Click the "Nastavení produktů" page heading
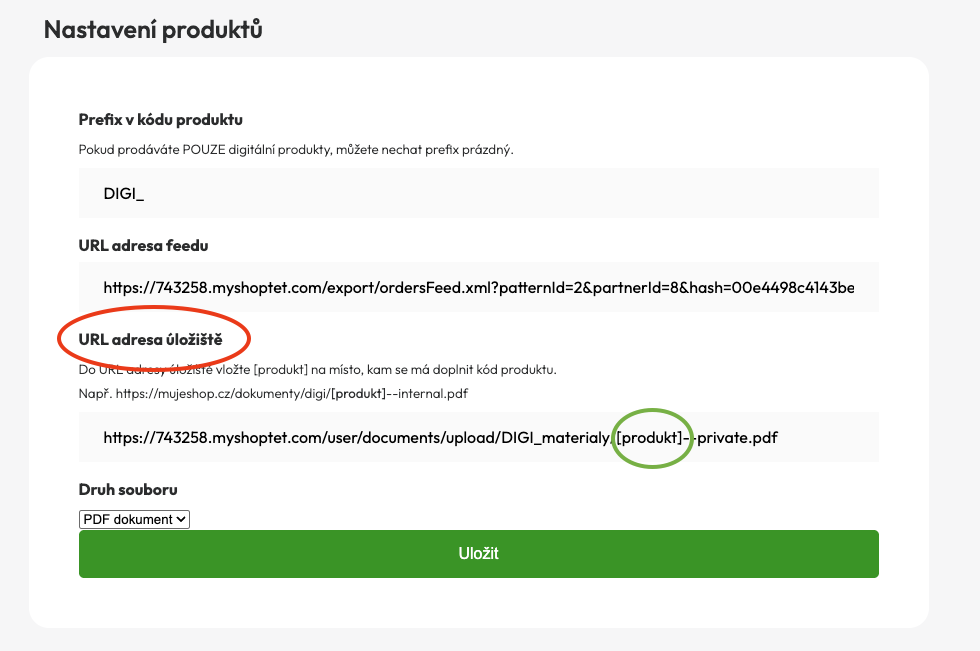The height and width of the screenshot is (651, 980). click(x=153, y=29)
